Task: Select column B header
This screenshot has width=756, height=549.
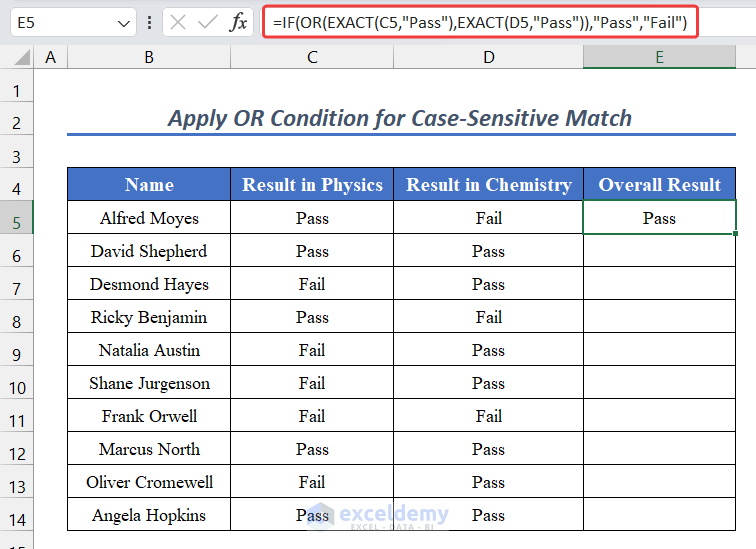Action: coord(149,58)
